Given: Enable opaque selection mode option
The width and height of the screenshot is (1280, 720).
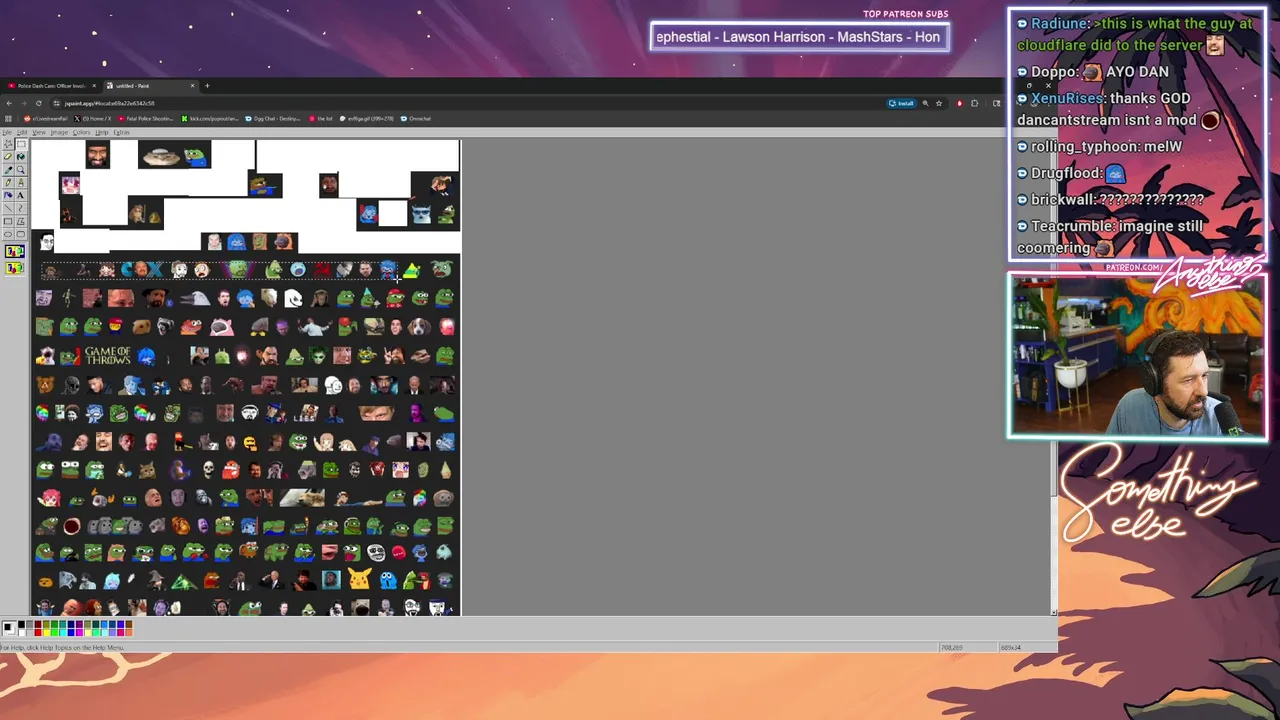Looking at the screenshot, I should pos(15,251).
